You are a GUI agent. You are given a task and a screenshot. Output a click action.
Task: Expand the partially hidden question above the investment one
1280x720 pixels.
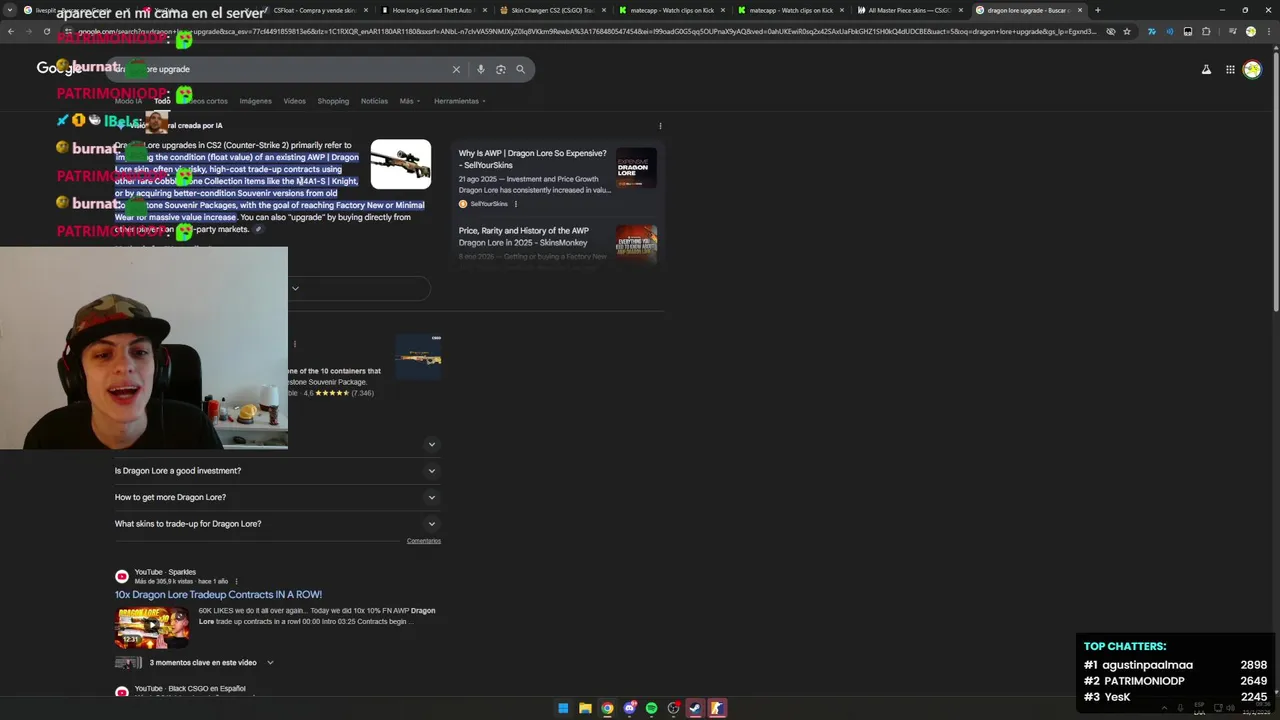(x=432, y=444)
